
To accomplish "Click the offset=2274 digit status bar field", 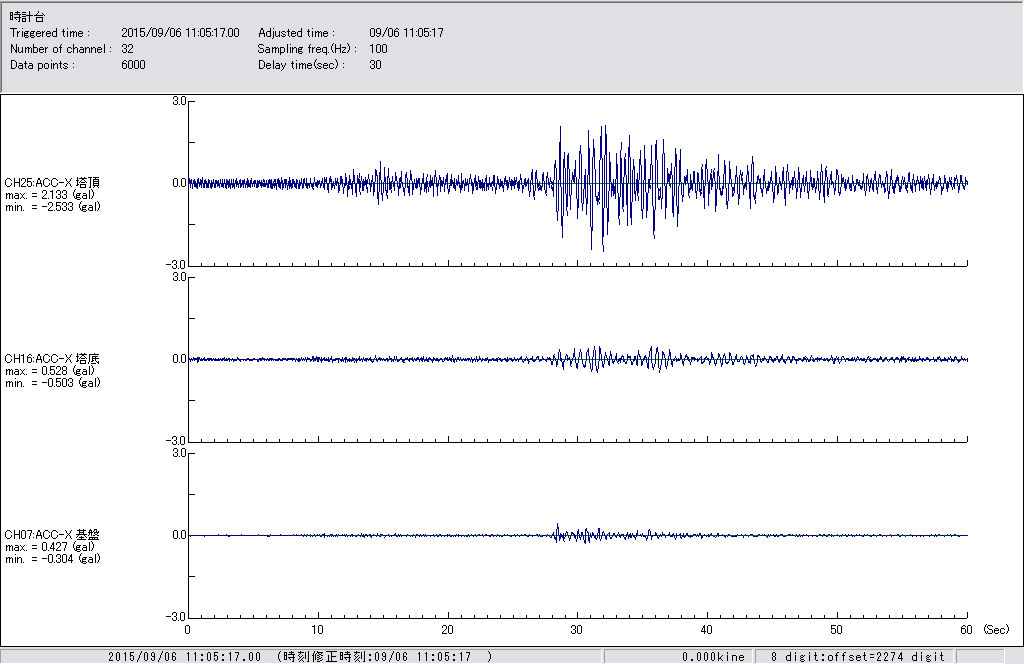I will coord(857,657).
